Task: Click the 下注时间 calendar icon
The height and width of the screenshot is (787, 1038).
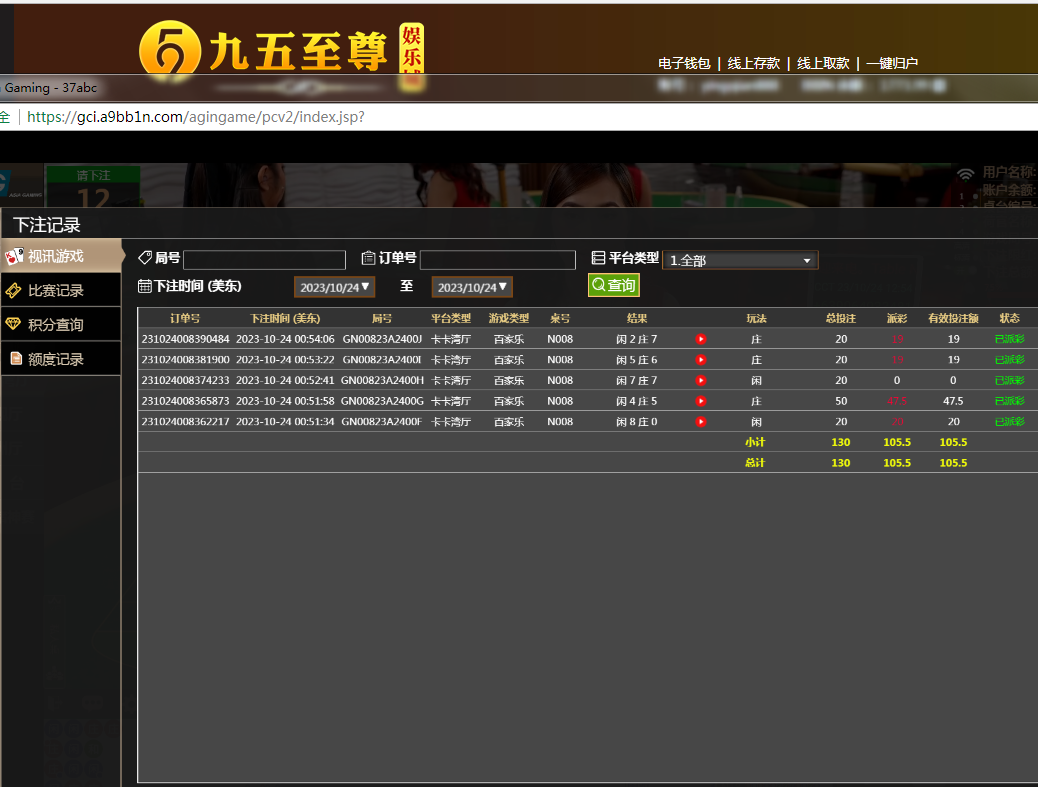Action: [x=144, y=286]
